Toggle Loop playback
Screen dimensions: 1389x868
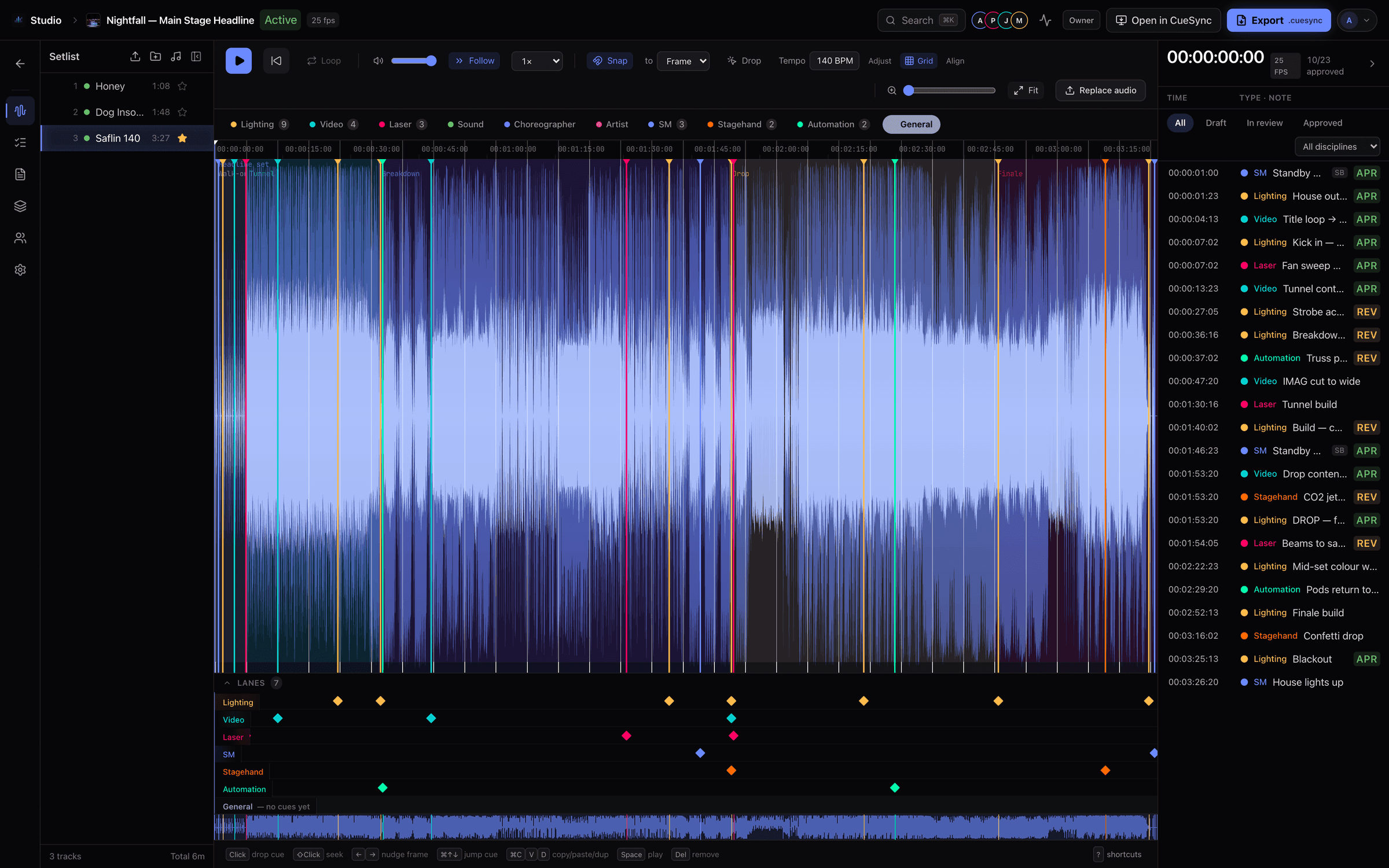[x=324, y=61]
